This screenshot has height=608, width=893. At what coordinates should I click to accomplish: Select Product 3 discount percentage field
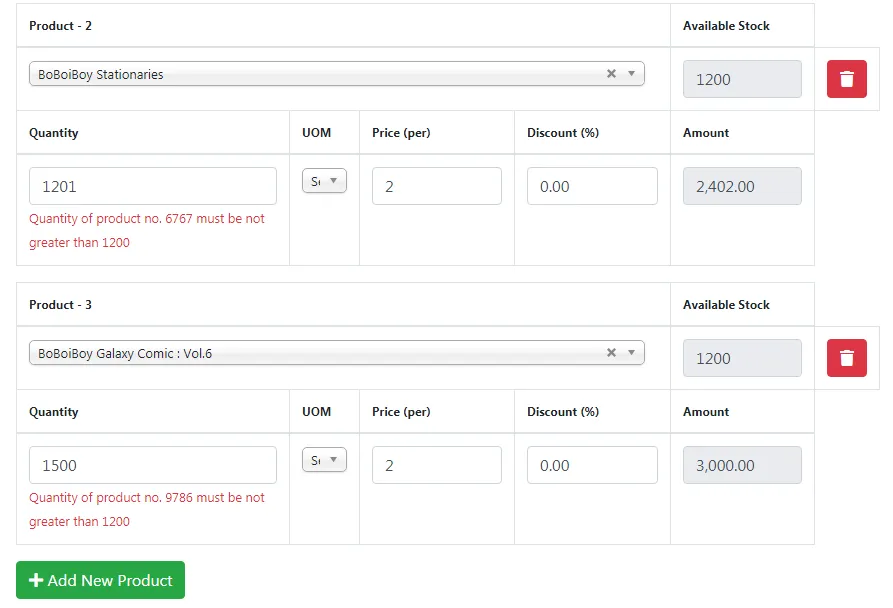pyautogui.click(x=592, y=465)
